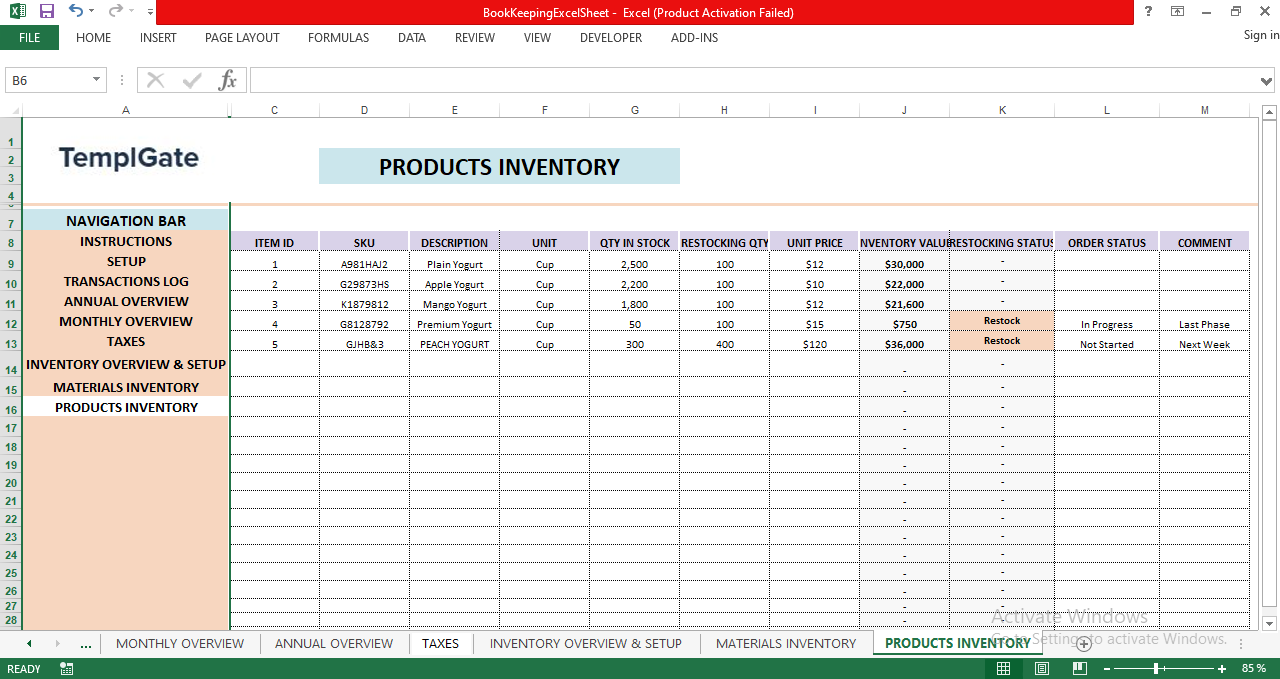The height and width of the screenshot is (679, 1280).
Task: Click the PRODUCTS INVENTORY title banner
Action: pos(499,166)
